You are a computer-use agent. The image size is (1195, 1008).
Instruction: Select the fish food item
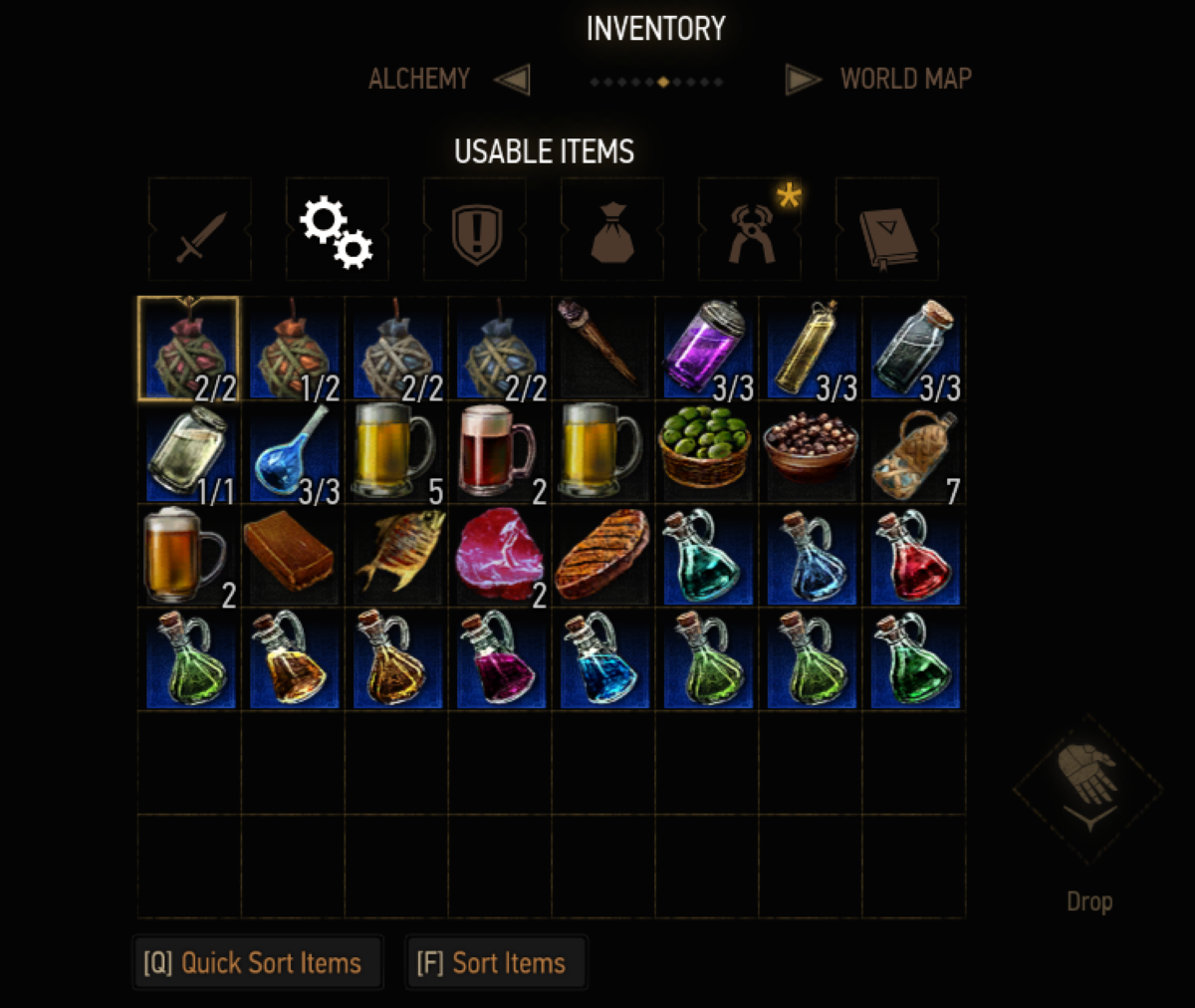(x=396, y=555)
